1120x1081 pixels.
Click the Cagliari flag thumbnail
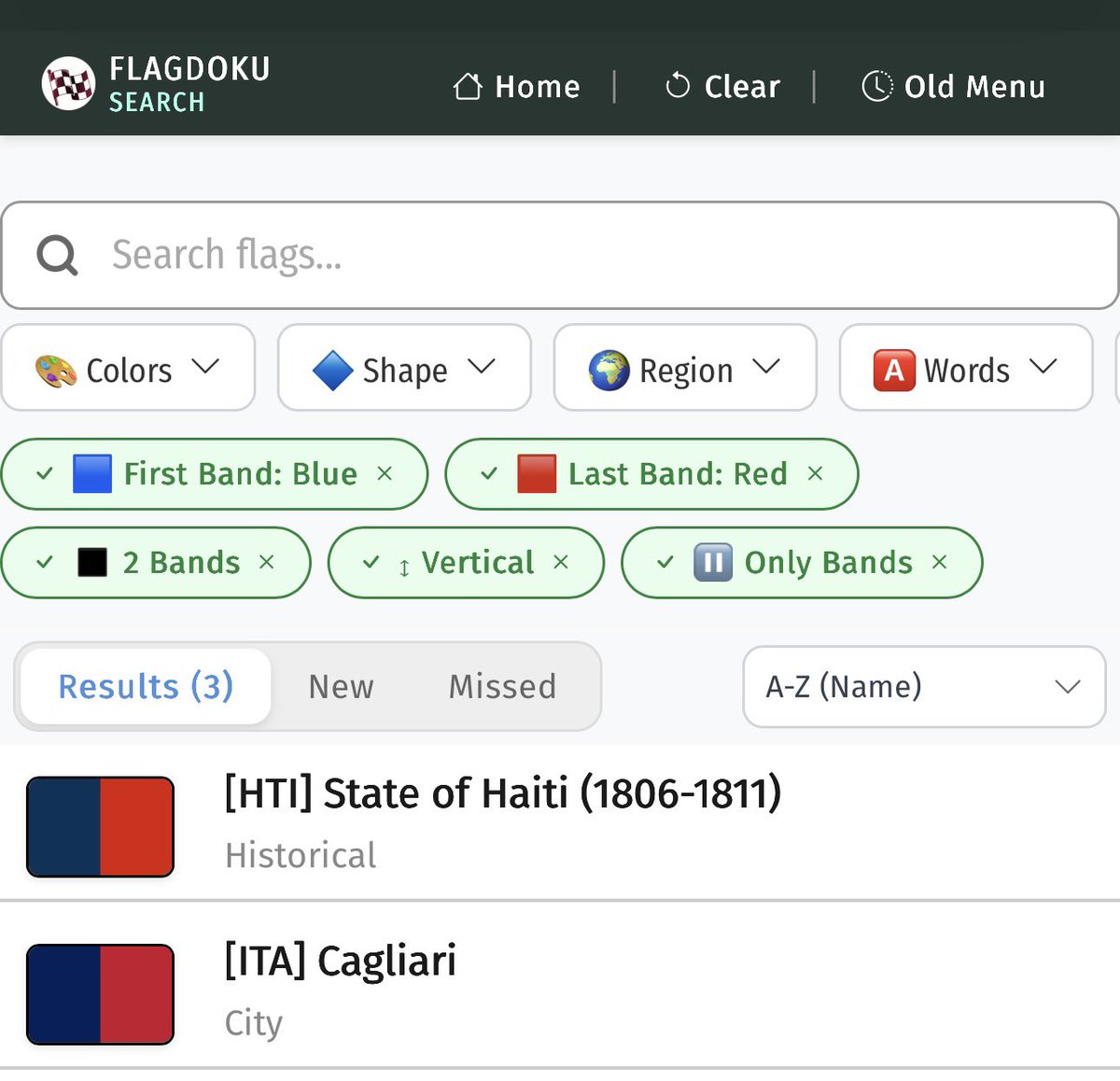100,992
